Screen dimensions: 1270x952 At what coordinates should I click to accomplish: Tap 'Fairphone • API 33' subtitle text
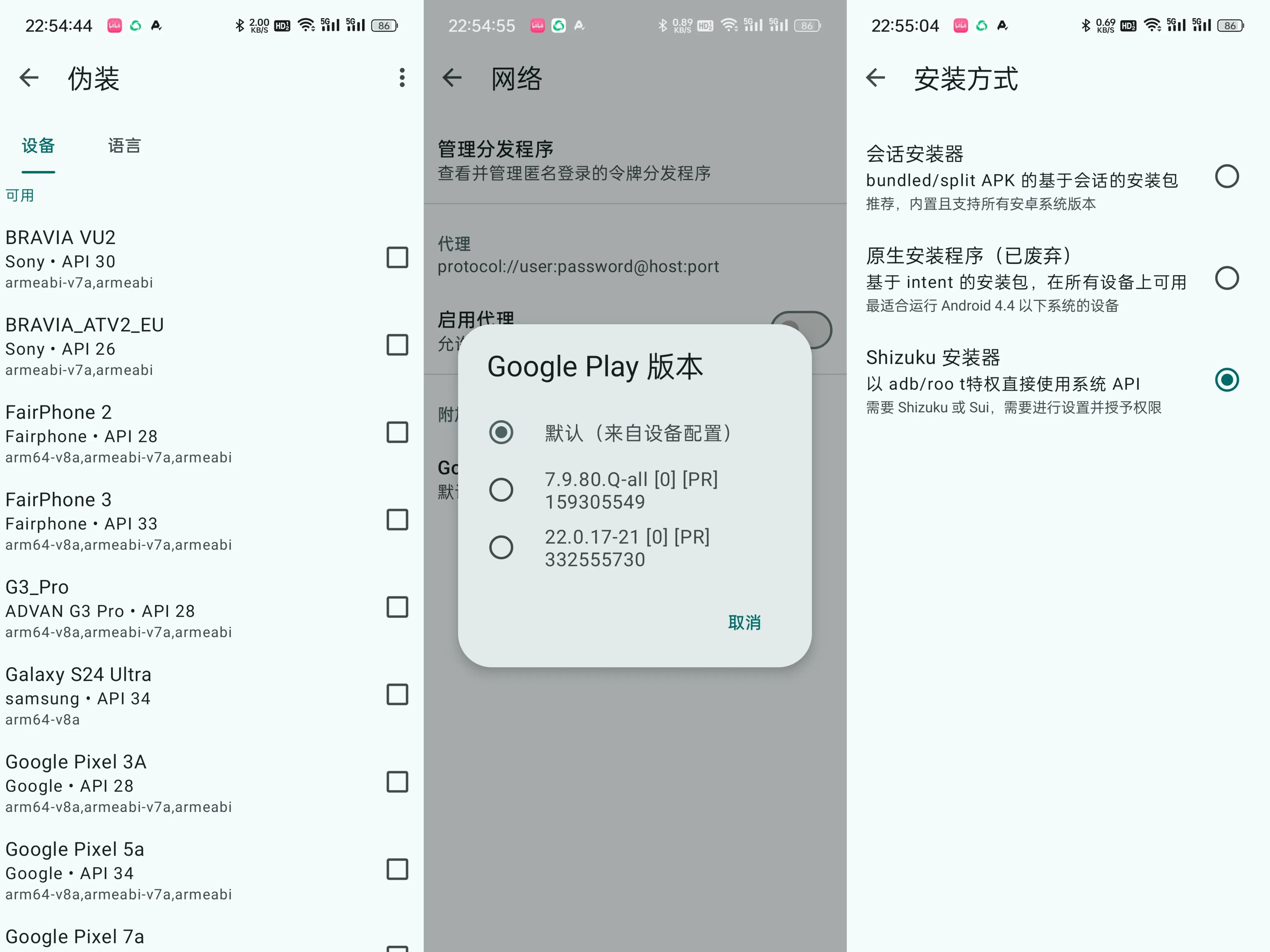tap(82, 523)
